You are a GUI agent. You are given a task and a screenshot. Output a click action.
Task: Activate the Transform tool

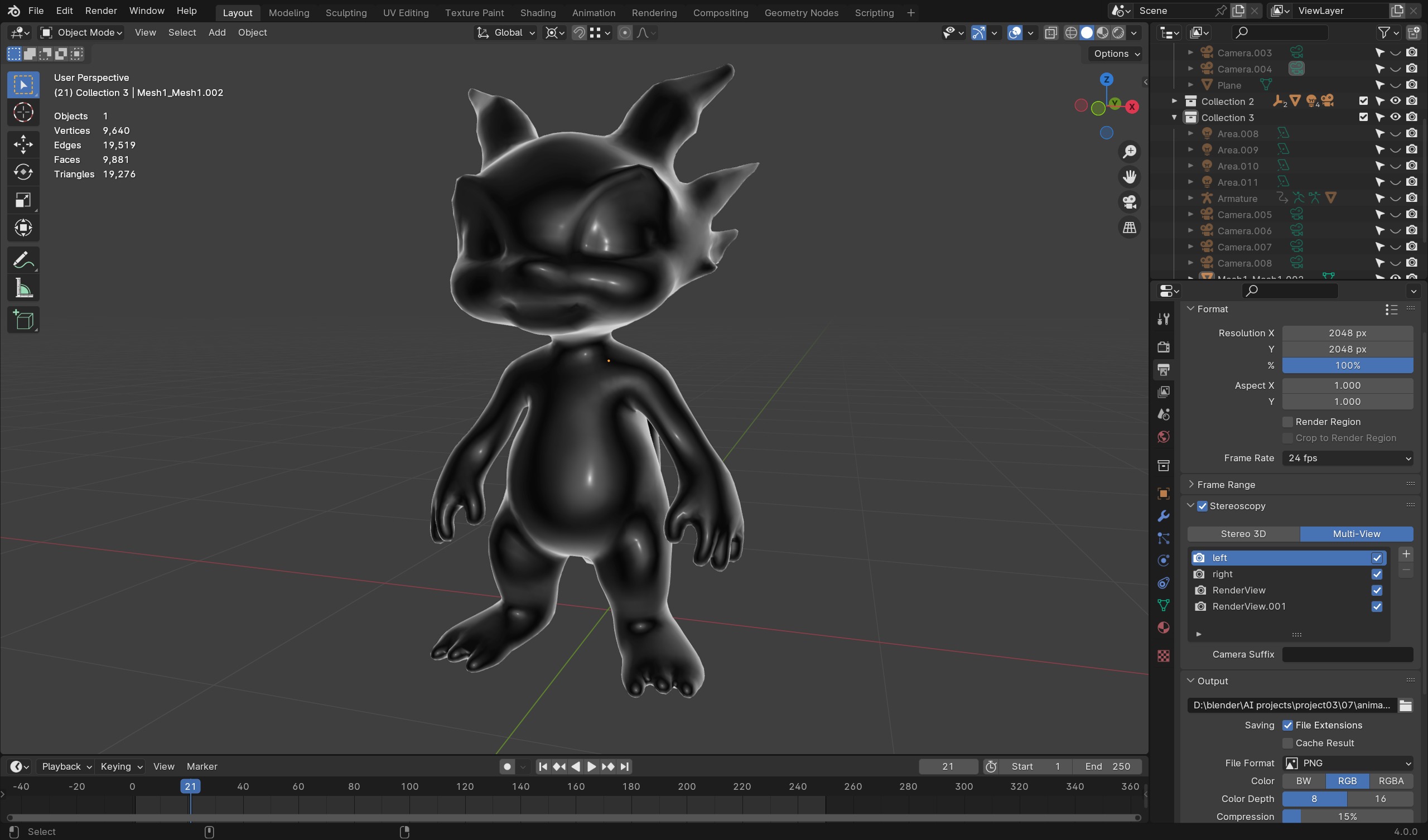tap(23, 228)
